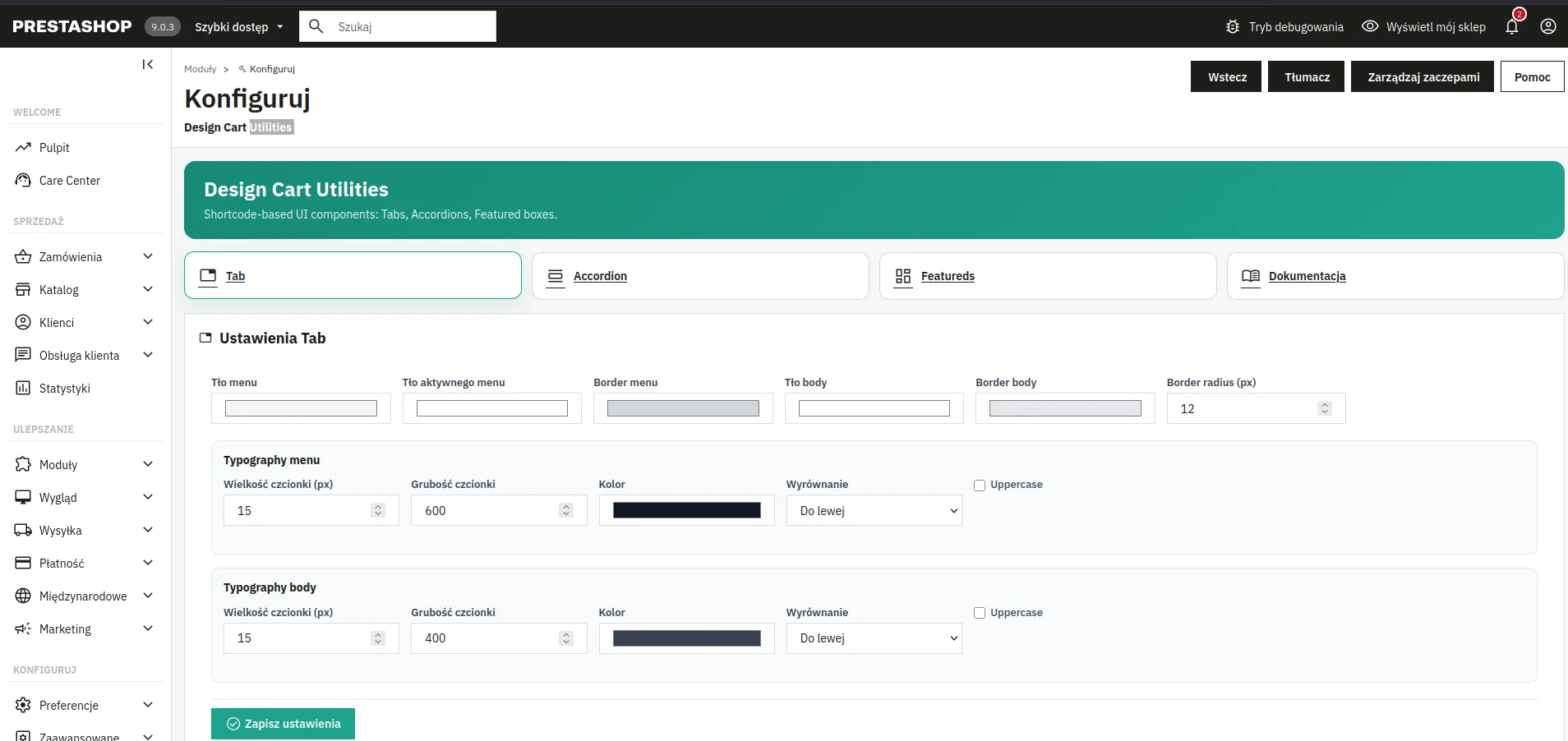Click the Preferencje gear icon
This screenshot has width=1568, height=741.
coord(23,706)
